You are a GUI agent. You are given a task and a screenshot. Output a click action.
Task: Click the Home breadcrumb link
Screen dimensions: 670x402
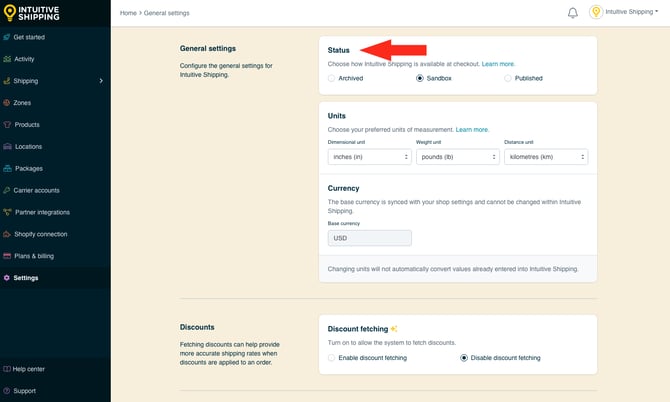pyautogui.click(x=128, y=13)
